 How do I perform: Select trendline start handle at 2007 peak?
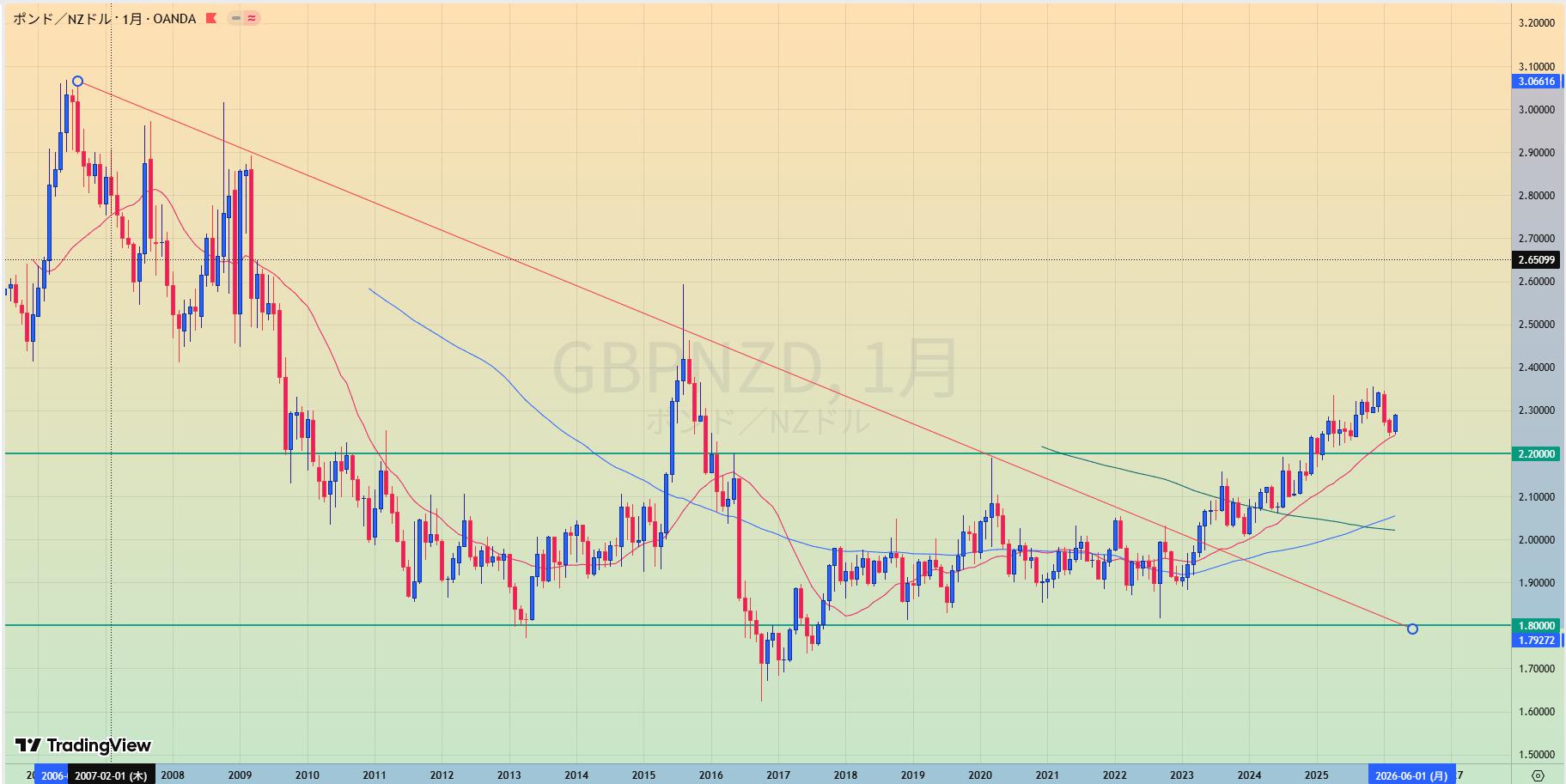(77, 82)
